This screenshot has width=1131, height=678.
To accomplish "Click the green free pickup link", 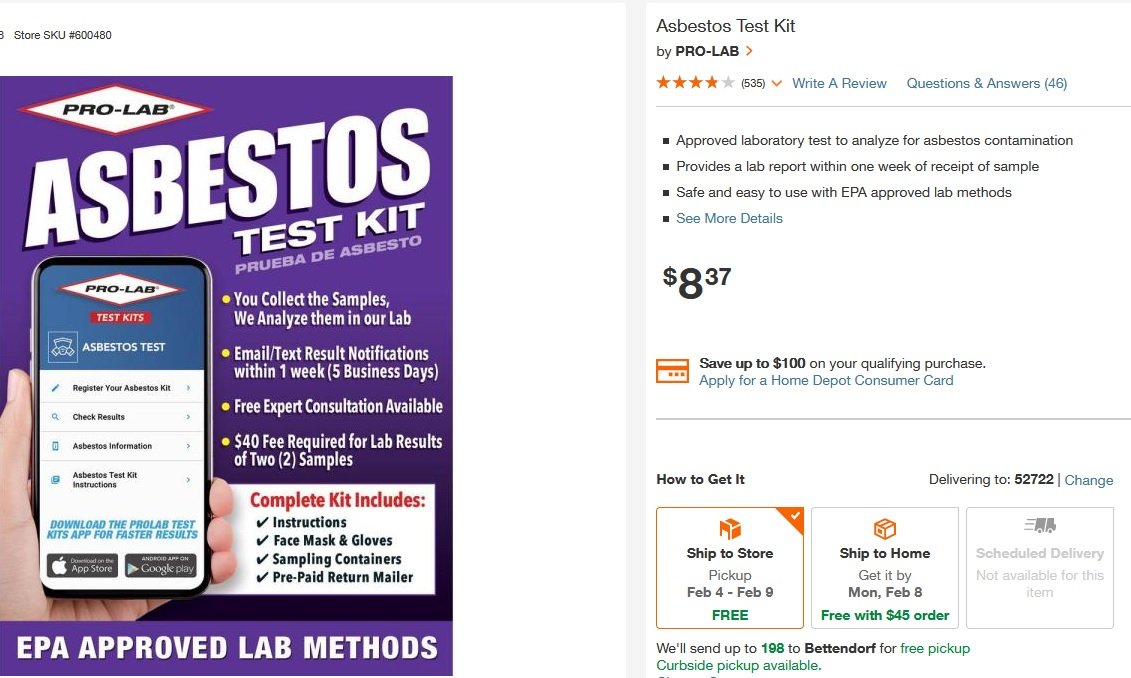I will [935, 648].
